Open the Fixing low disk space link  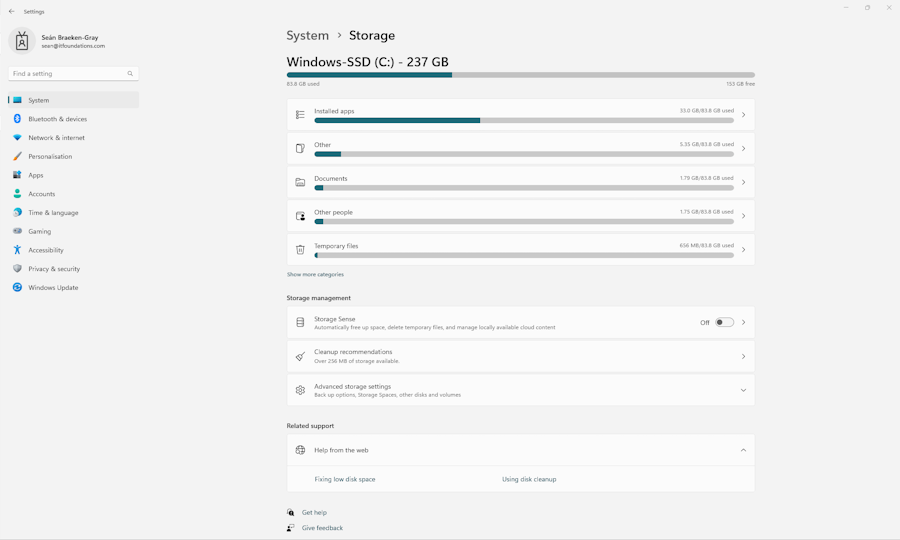point(345,479)
